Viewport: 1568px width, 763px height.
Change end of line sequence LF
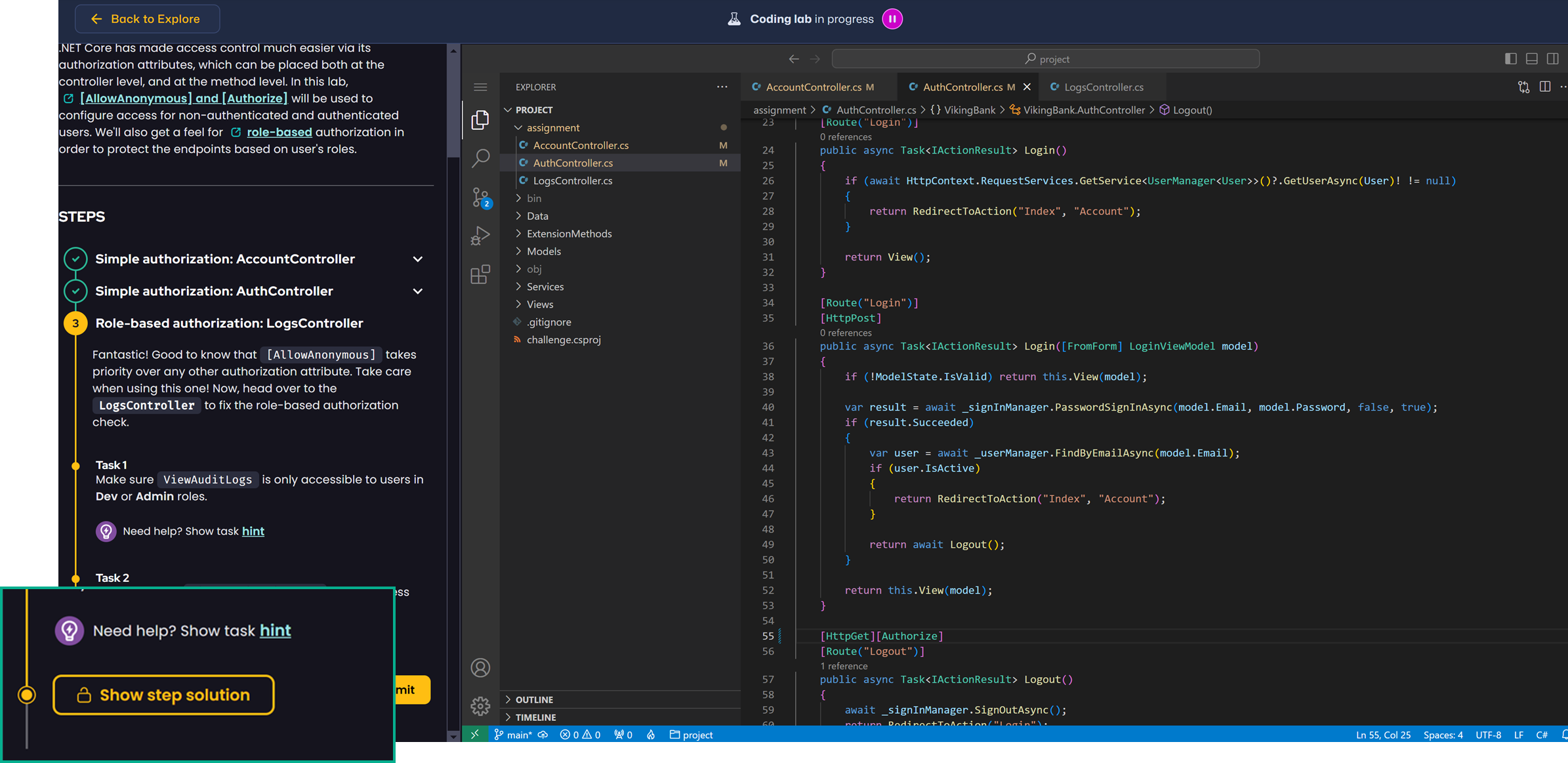click(1518, 735)
